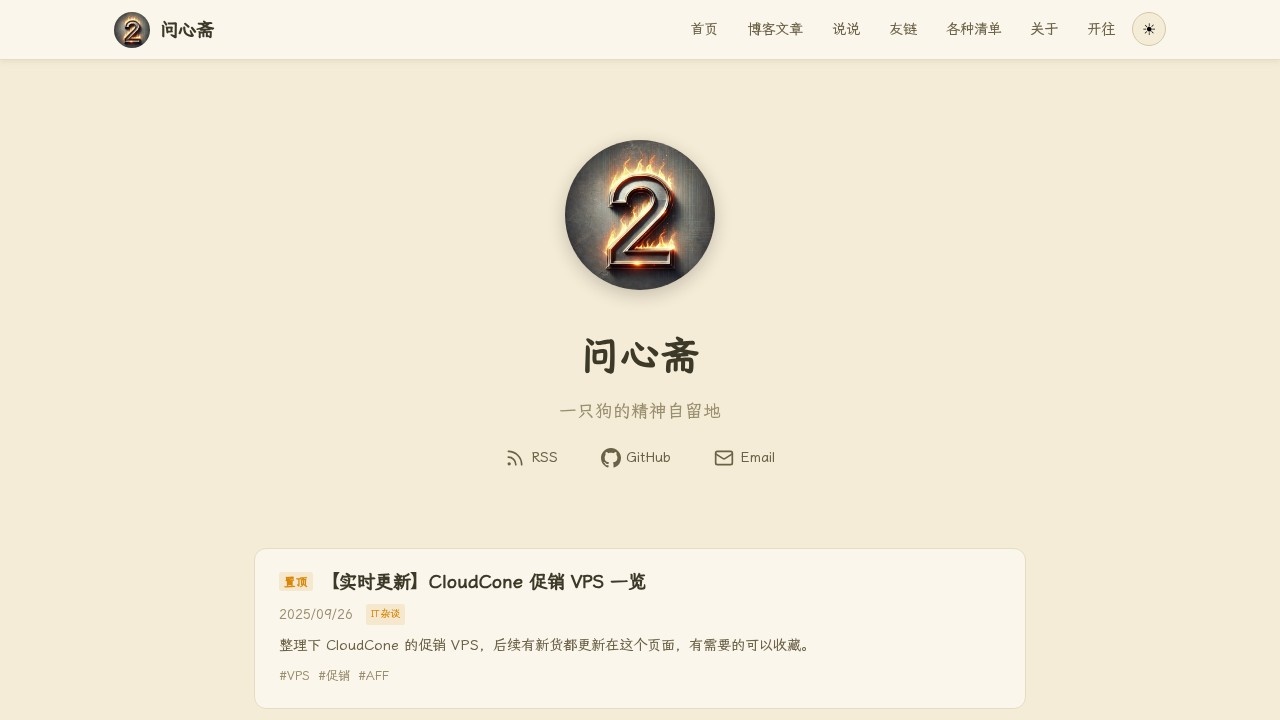Select the IT杂谈 category badge
The height and width of the screenshot is (720, 1280).
click(x=385, y=614)
